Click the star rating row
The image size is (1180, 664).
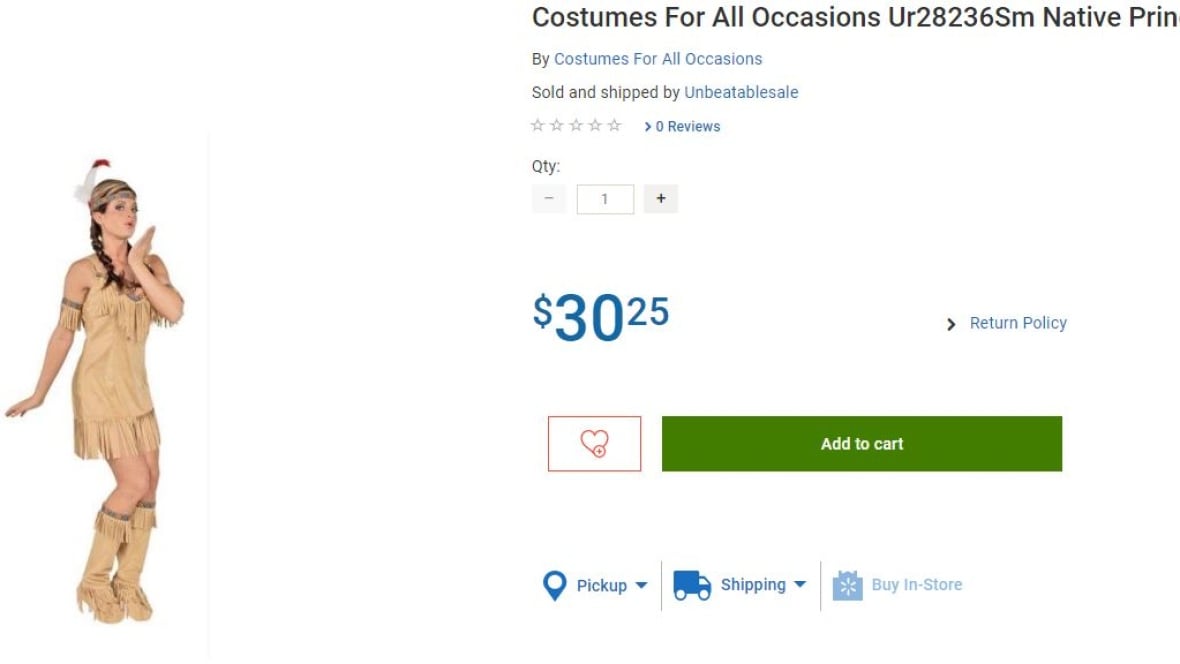pos(576,126)
